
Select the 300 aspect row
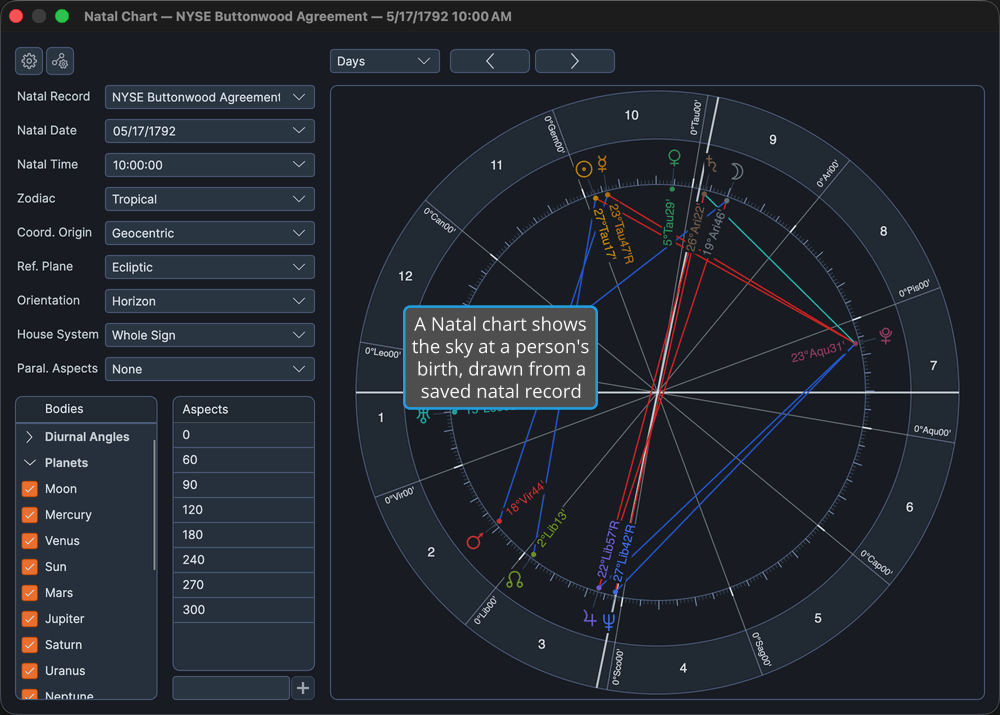(x=244, y=610)
